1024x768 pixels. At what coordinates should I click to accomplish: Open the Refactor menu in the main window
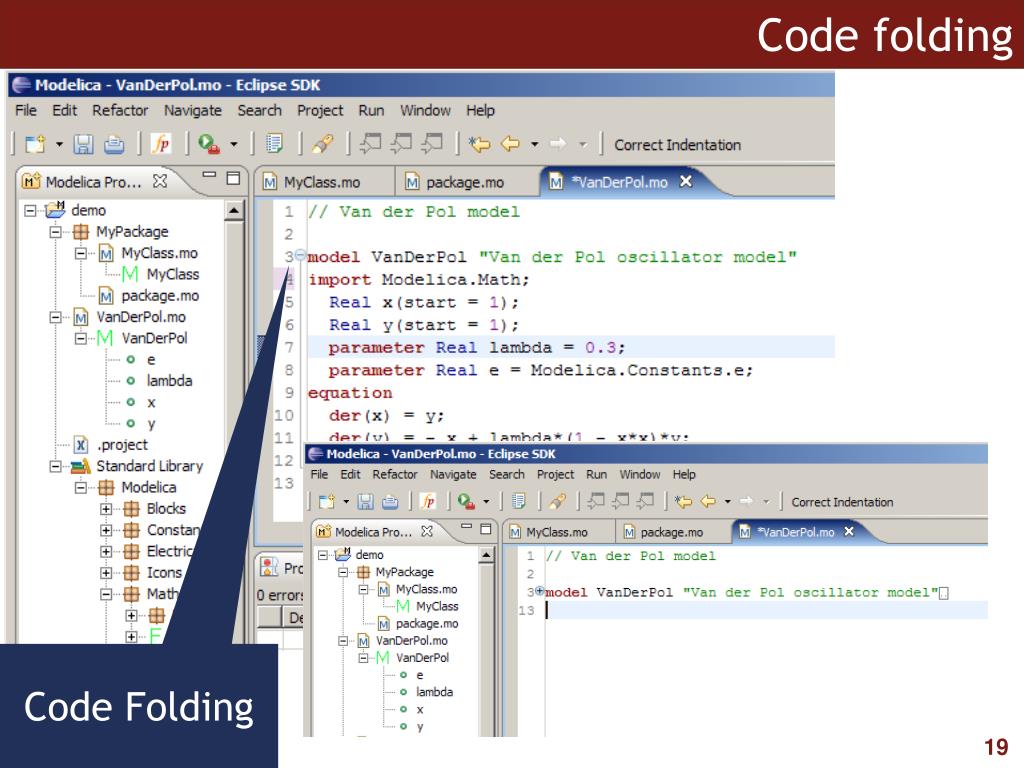coord(120,110)
